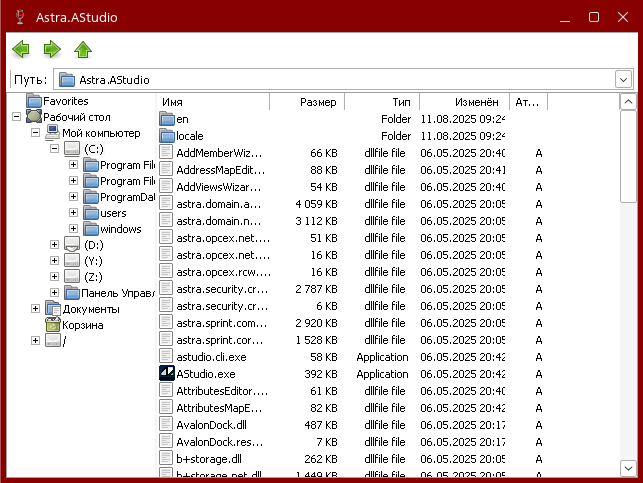This screenshot has height=483, width=643.
Task: Select the windows folder in tree
Action: [120, 229]
